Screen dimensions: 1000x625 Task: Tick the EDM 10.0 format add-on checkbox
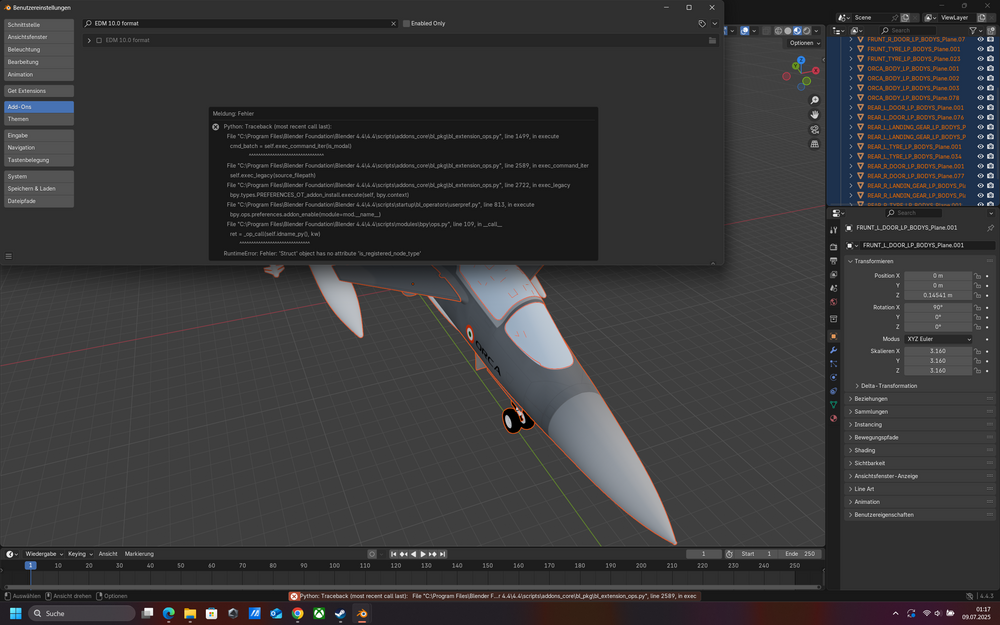tap(99, 40)
